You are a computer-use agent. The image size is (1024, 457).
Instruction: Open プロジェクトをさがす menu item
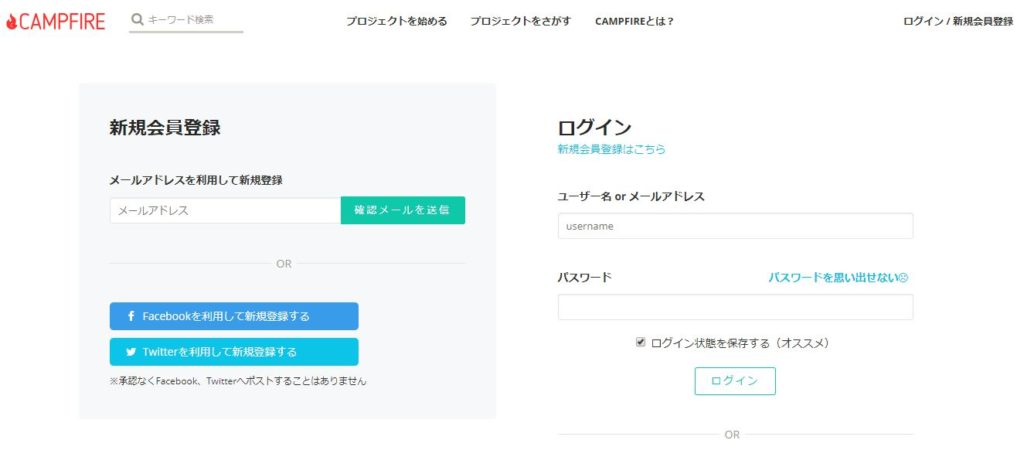[x=520, y=21]
